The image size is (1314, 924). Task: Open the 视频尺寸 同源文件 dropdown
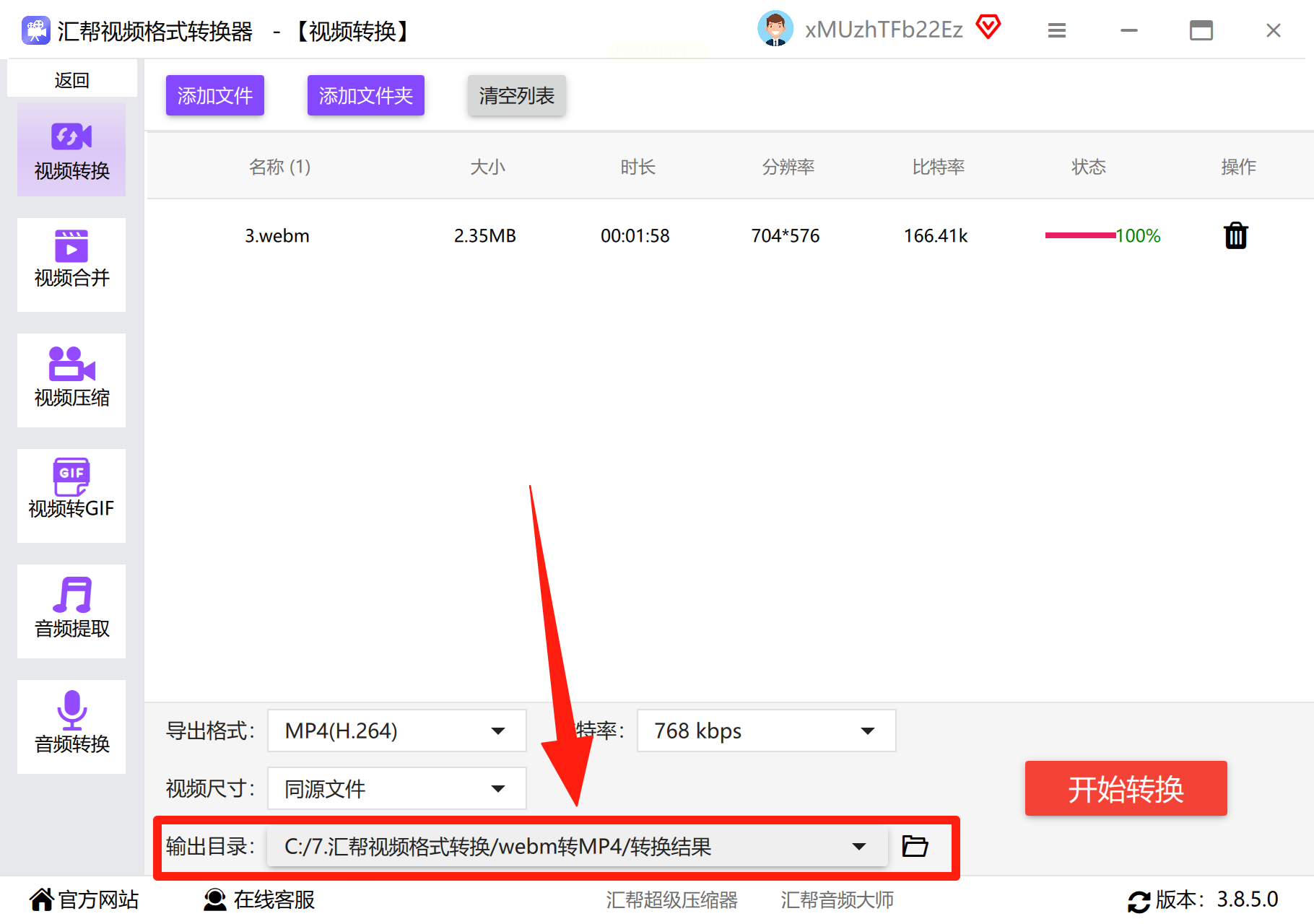coord(397,788)
